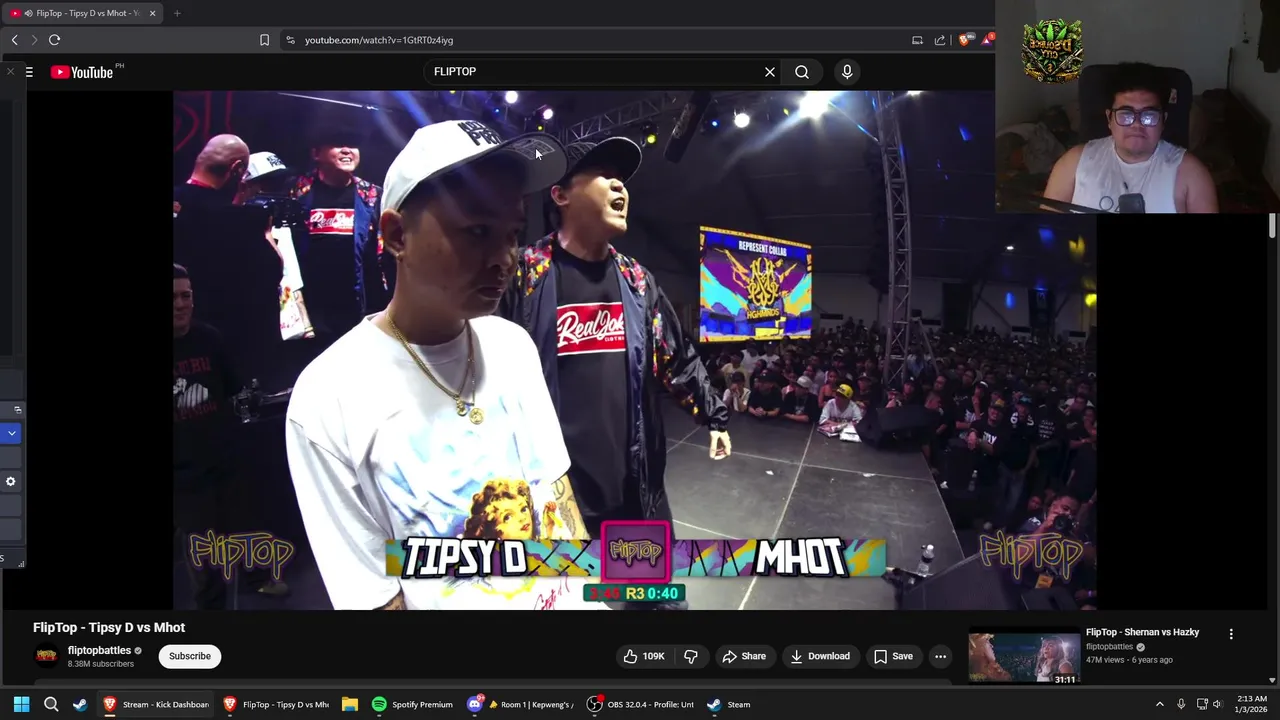Viewport: 1280px width, 720px height.
Task: Open Brave Shields lion icon
Action: click(964, 40)
